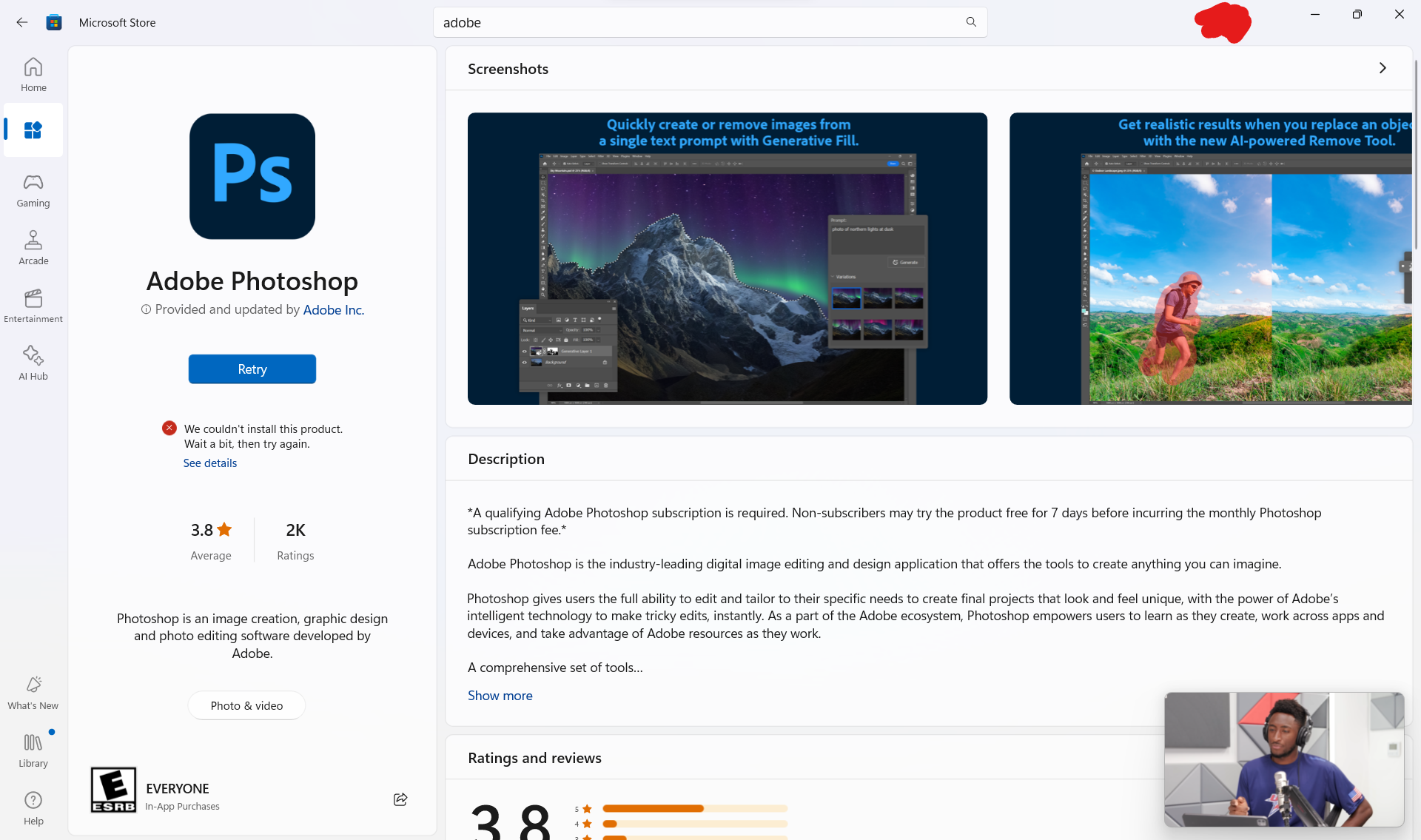Click the picture-in-picture video overlay

click(x=1284, y=759)
